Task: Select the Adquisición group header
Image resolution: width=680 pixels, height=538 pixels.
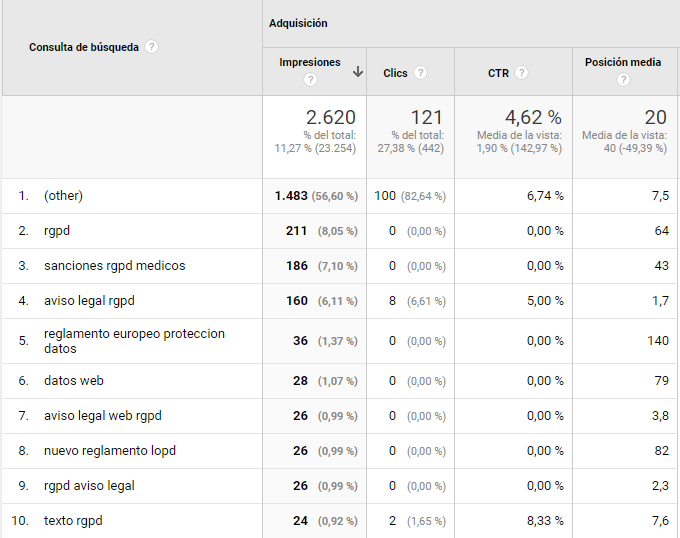Action: coord(298,23)
